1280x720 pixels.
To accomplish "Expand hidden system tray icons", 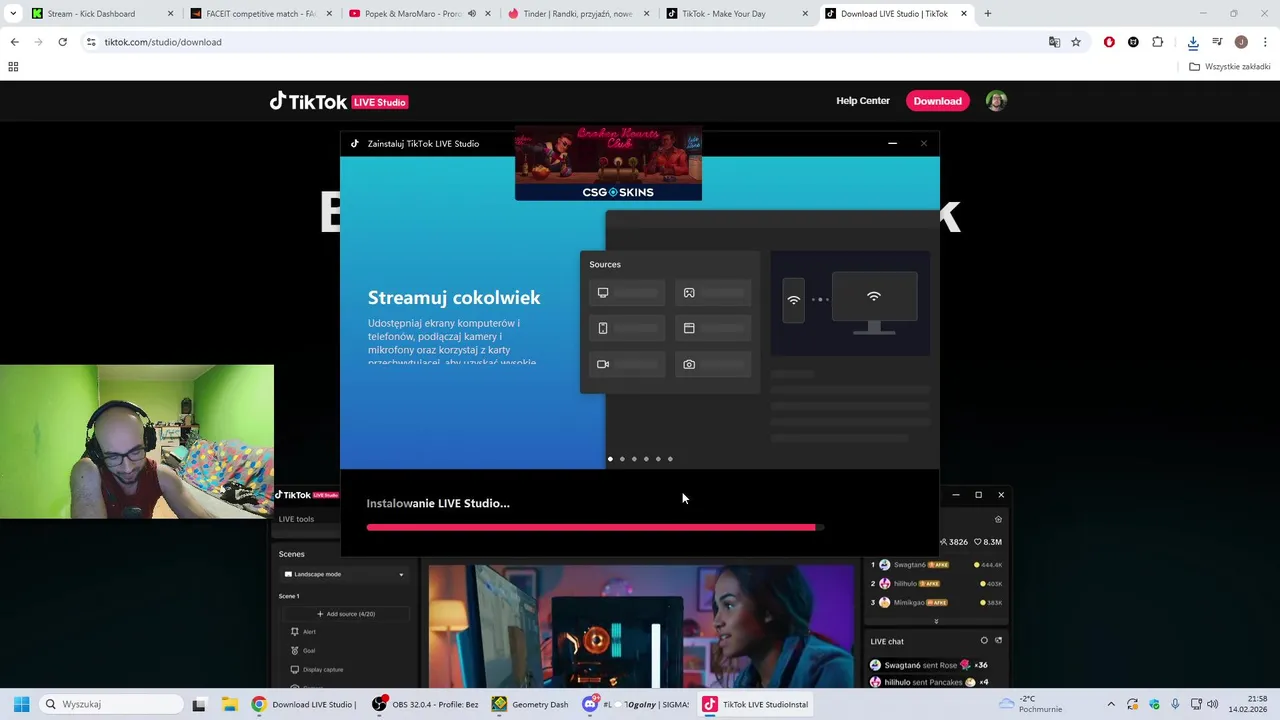I will click(x=1111, y=704).
